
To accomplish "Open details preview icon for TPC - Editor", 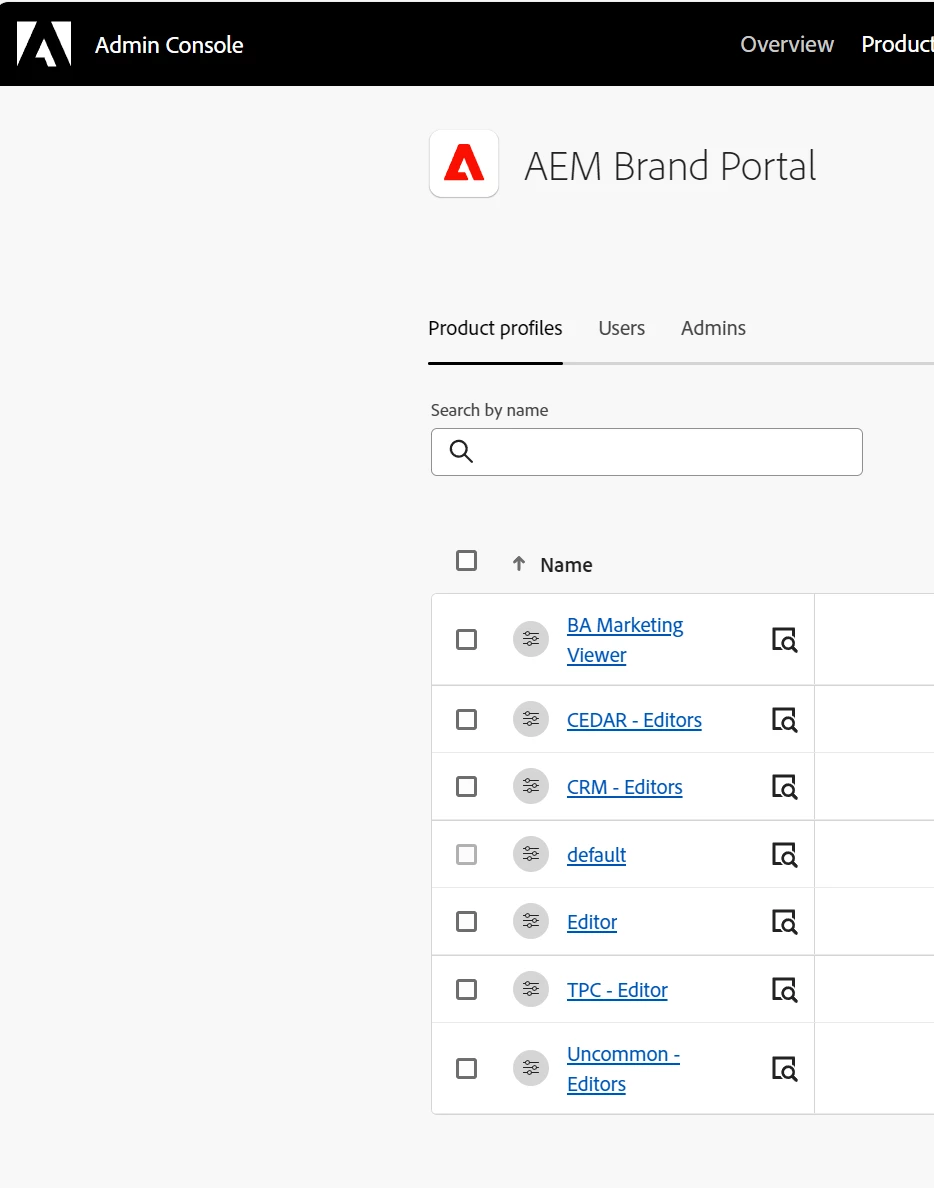I will pyautogui.click(x=784, y=989).
